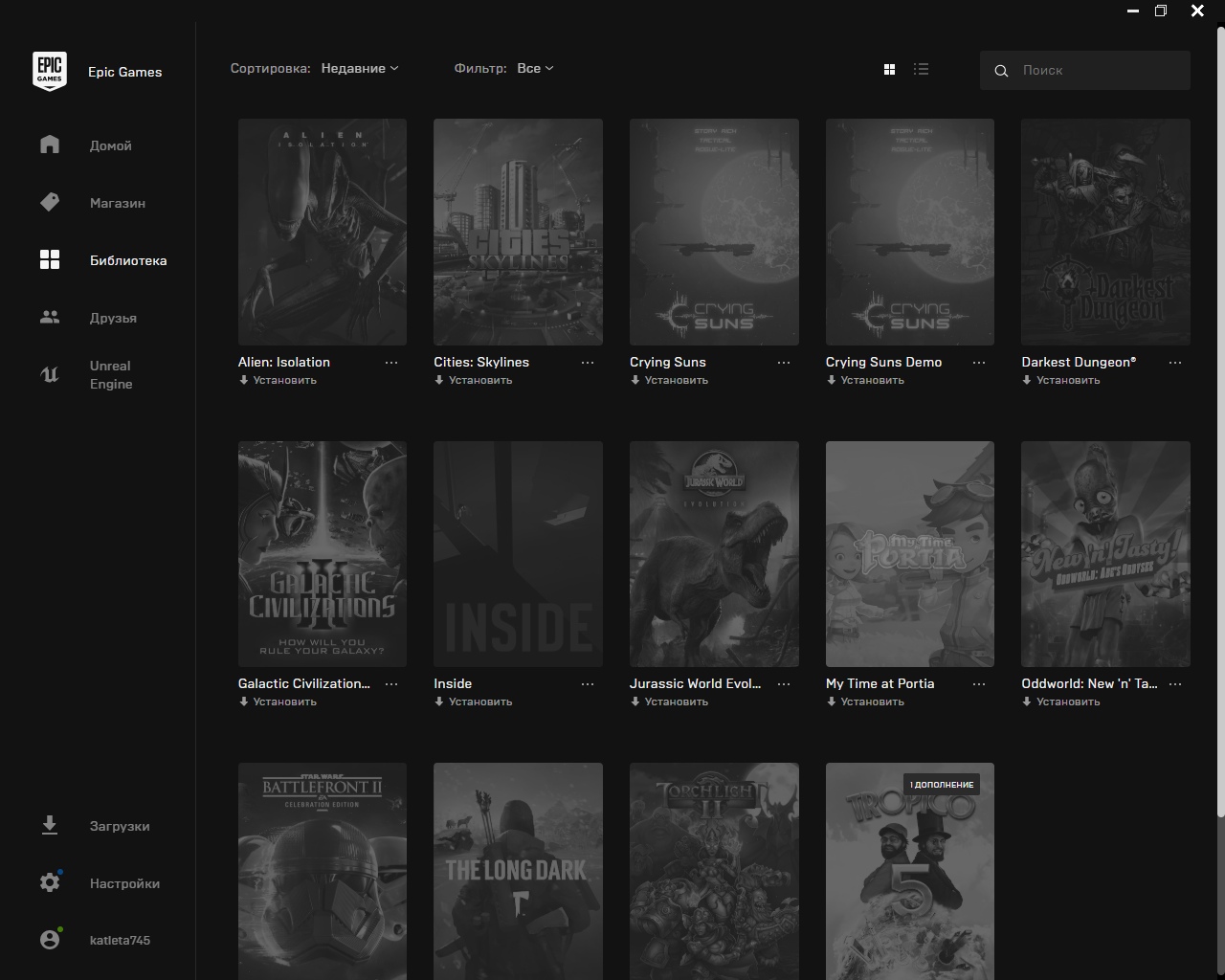The width and height of the screenshot is (1225, 980).
Task: Open The Long Dark cover
Action: (x=518, y=871)
